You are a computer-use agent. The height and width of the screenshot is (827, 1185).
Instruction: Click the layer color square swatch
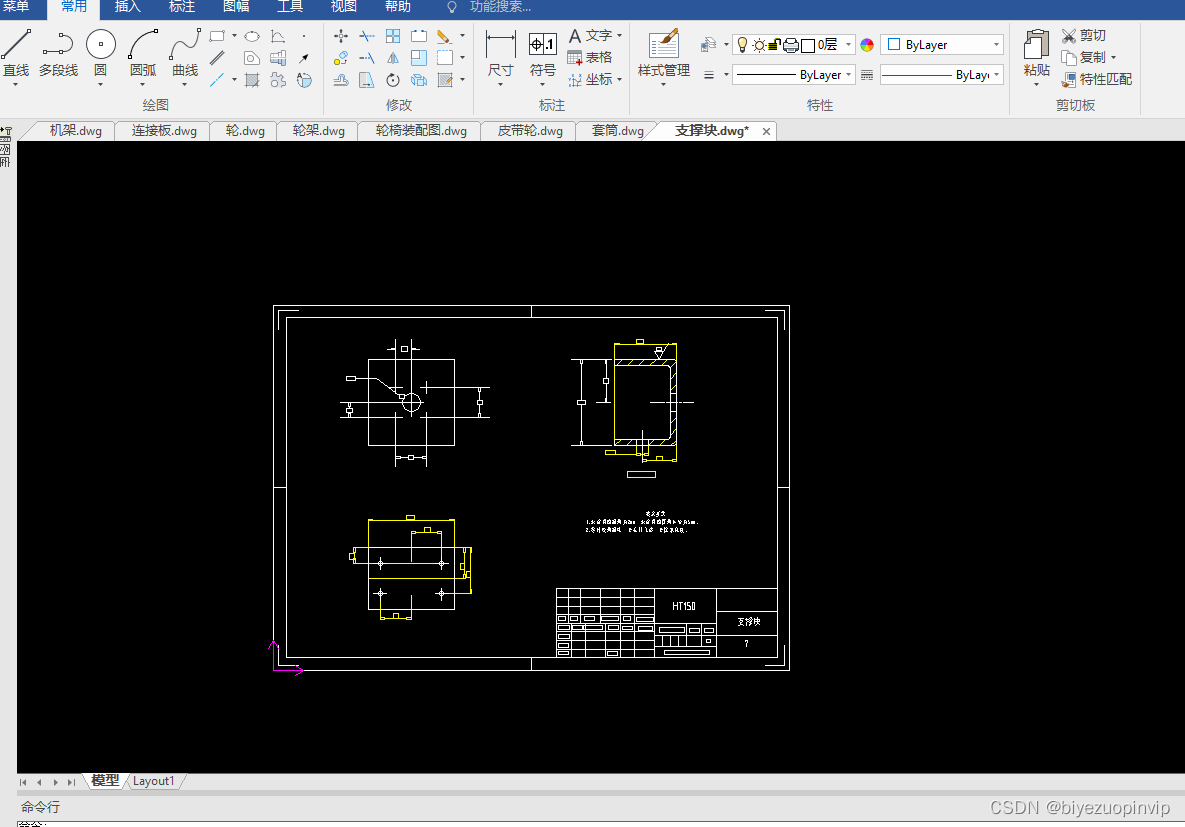tap(807, 45)
